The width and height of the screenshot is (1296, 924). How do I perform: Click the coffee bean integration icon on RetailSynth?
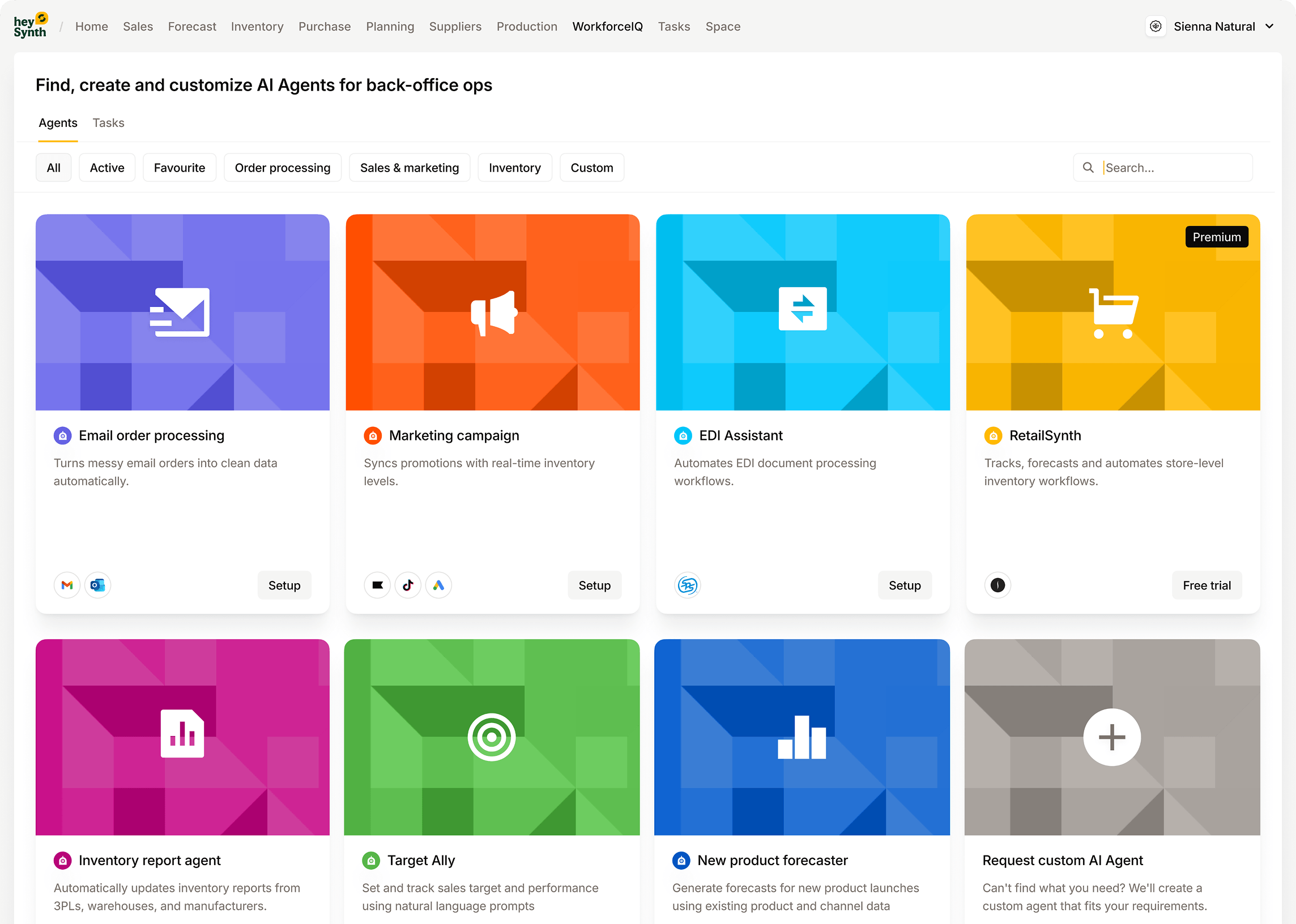(996, 585)
